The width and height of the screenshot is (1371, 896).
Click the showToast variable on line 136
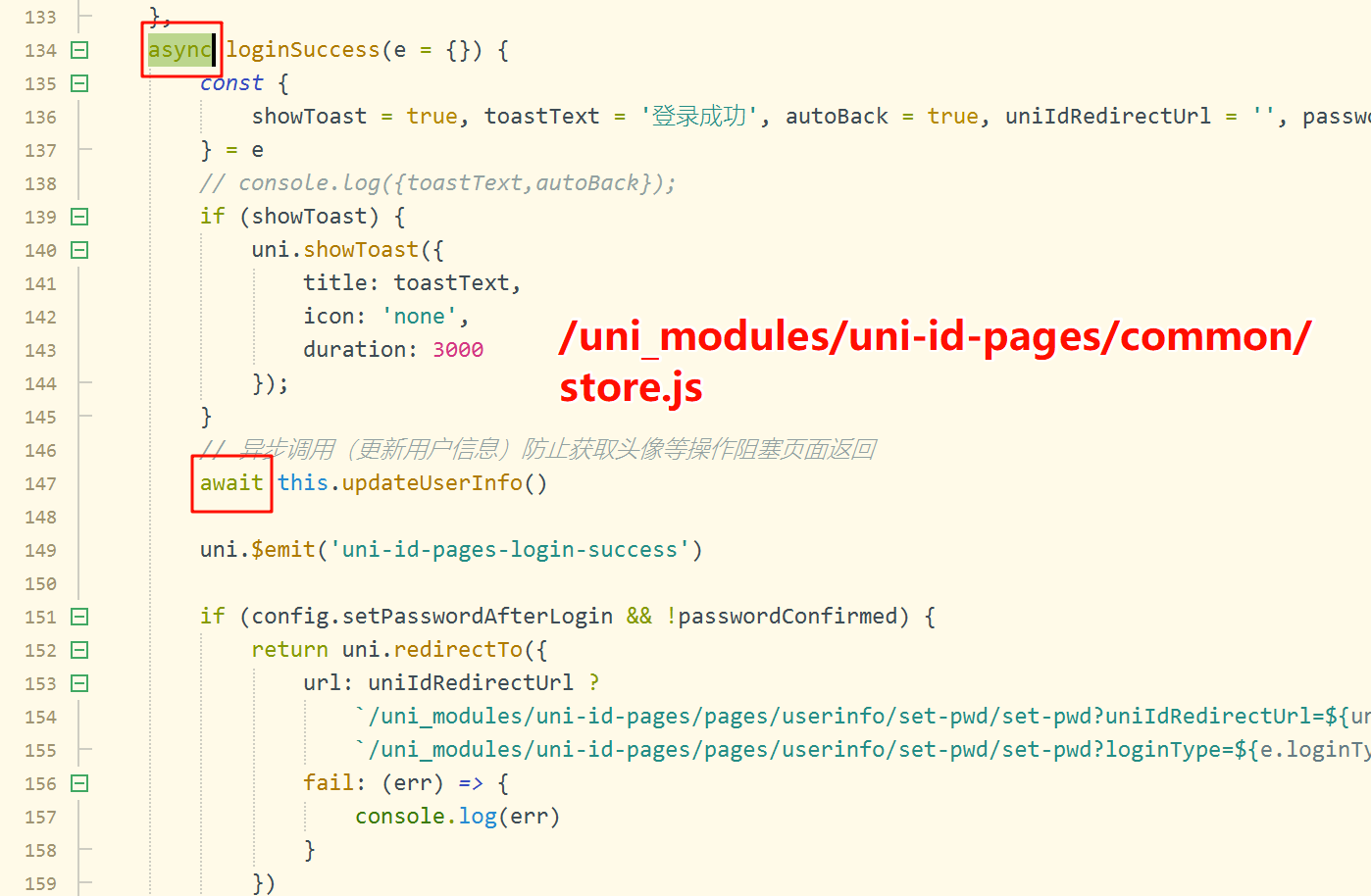click(x=309, y=117)
